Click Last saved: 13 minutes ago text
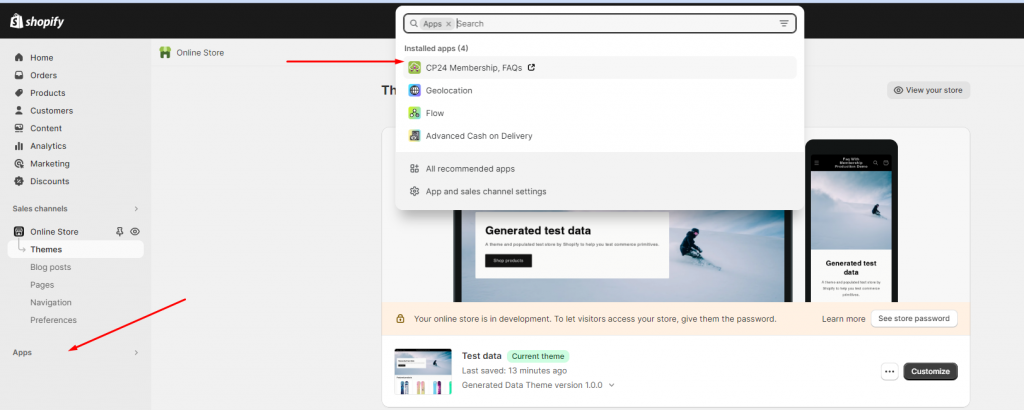The height and width of the screenshot is (410, 1024). point(514,370)
